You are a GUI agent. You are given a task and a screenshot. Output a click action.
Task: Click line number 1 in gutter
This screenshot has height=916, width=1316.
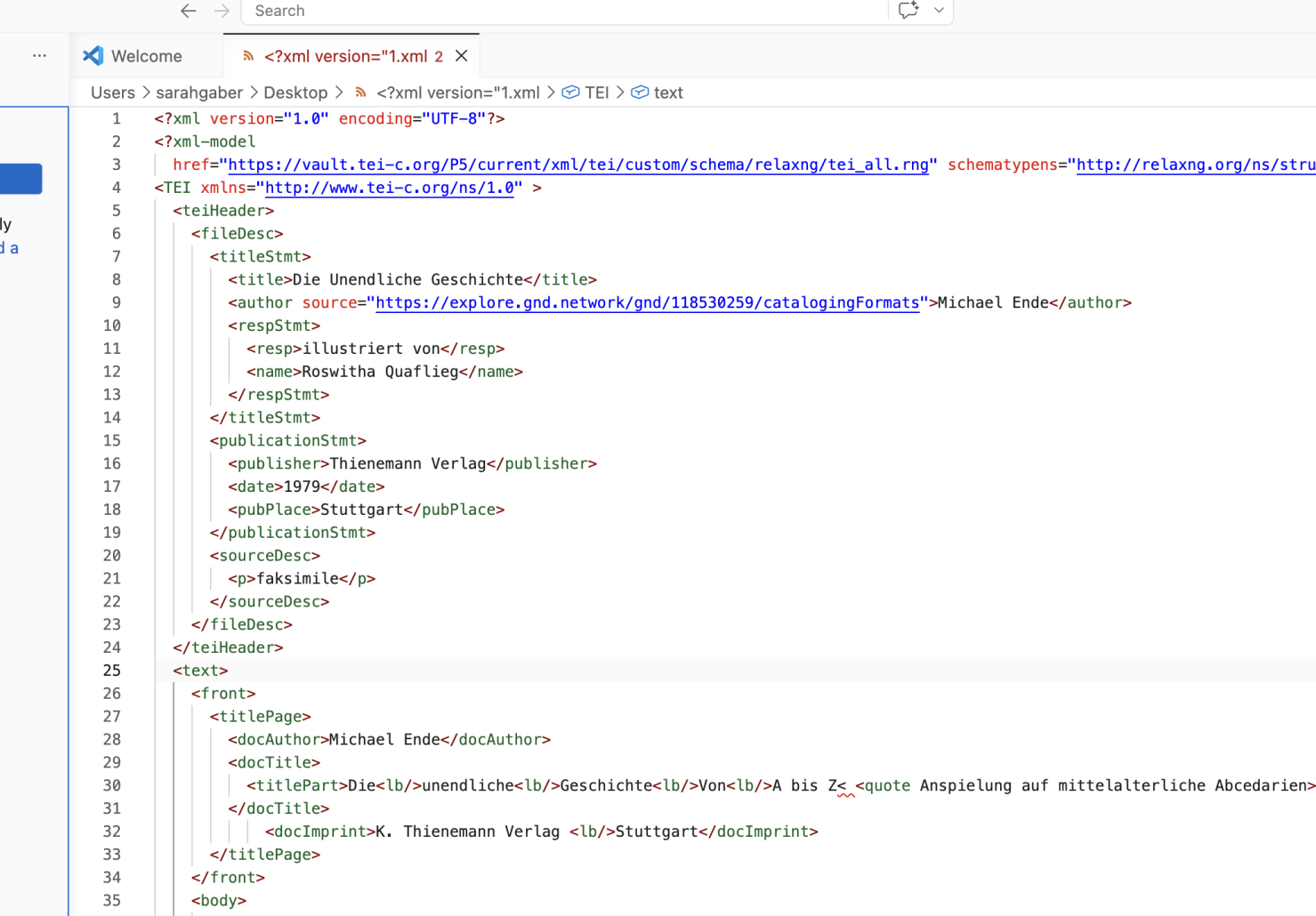pyautogui.click(x=116, y=118)
